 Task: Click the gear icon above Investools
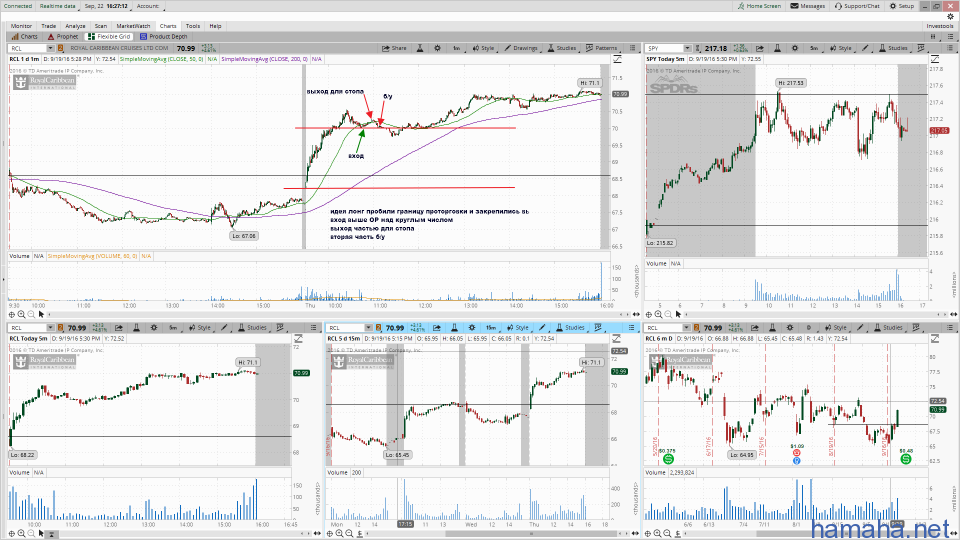(x=950, y=17)
